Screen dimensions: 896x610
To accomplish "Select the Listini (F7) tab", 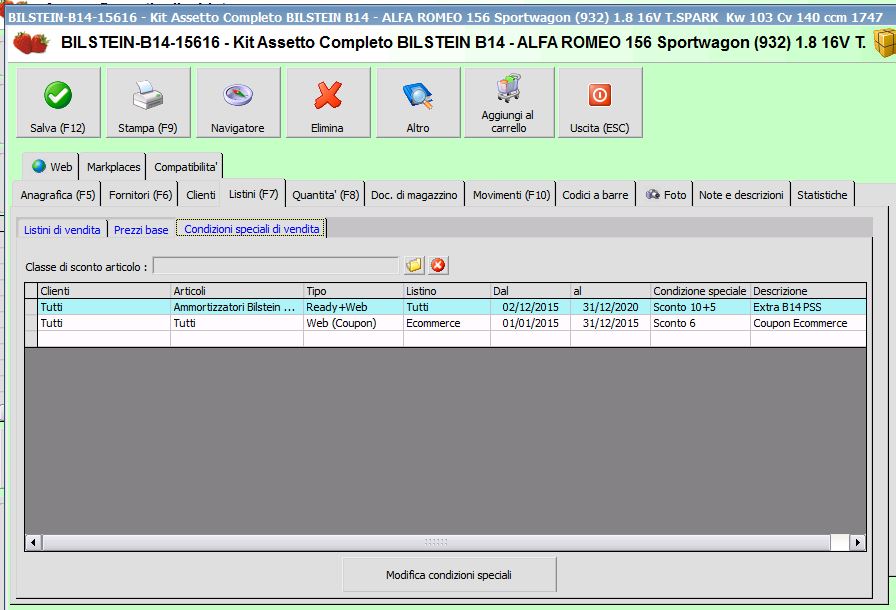I will click(253, 194).
